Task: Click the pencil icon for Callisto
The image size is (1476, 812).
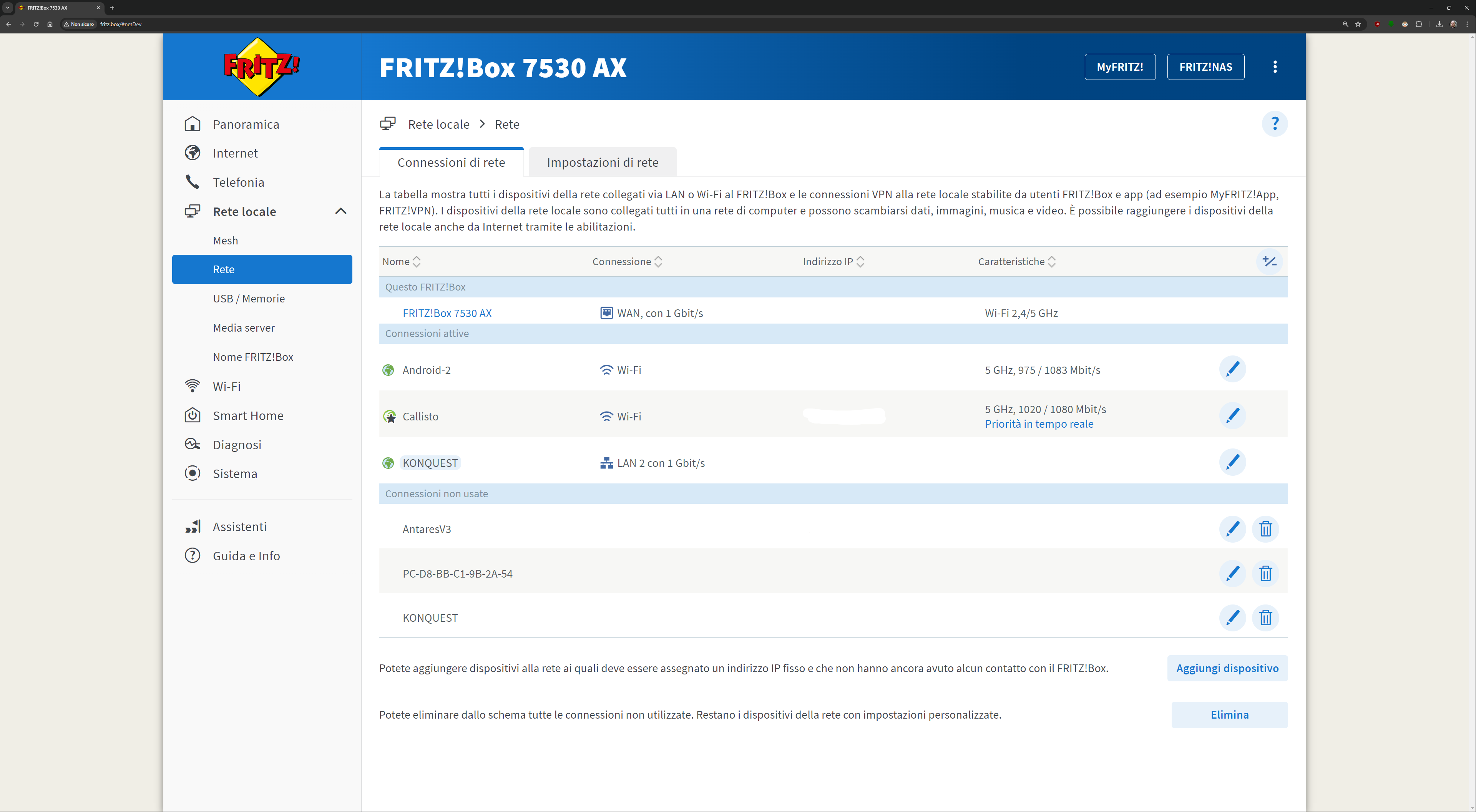Action: (x=1232, y=415)
